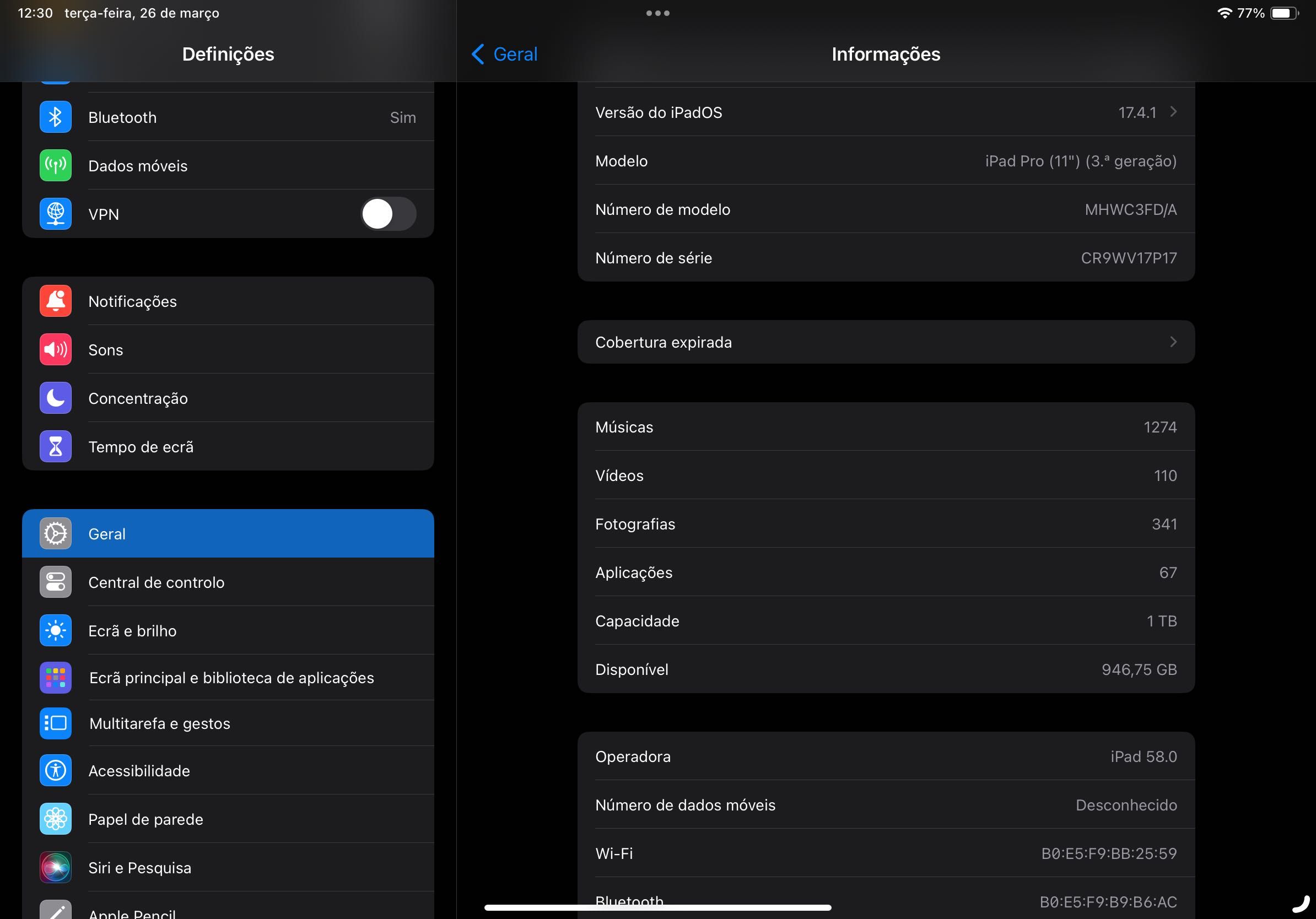Image resolution: width=1316 pixels, height=919 pixels.
Task: Select Concentração in the sidebar
Action: (x=228, y=398)
